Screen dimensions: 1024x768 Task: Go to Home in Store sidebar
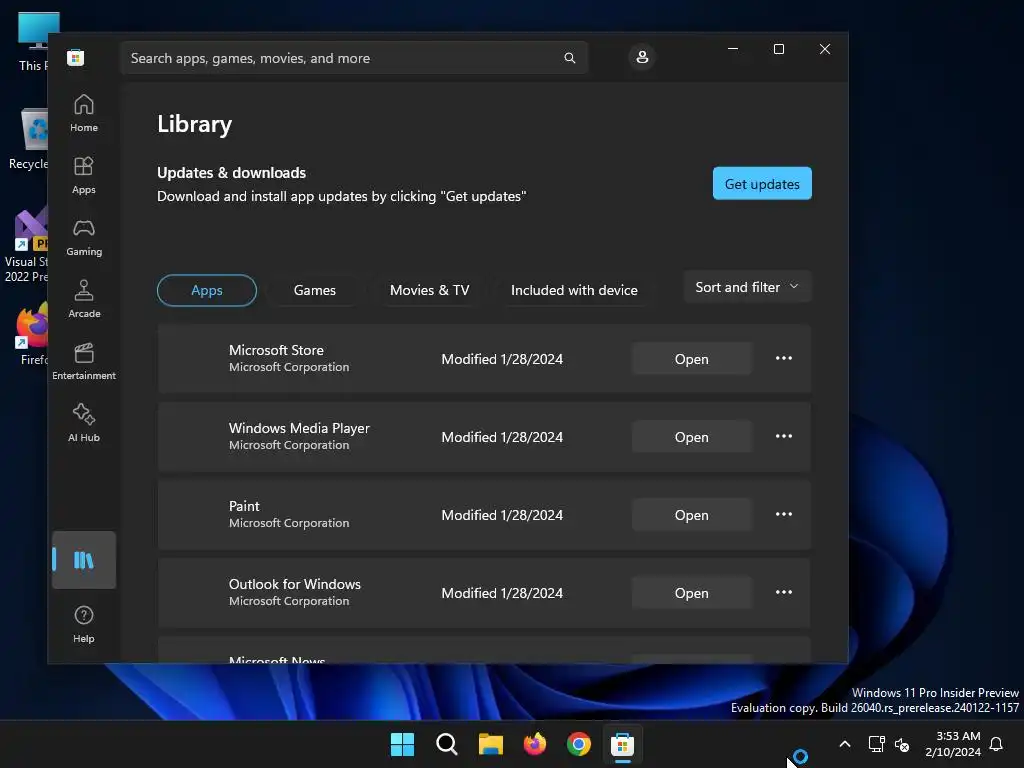(x=84, y=113)
